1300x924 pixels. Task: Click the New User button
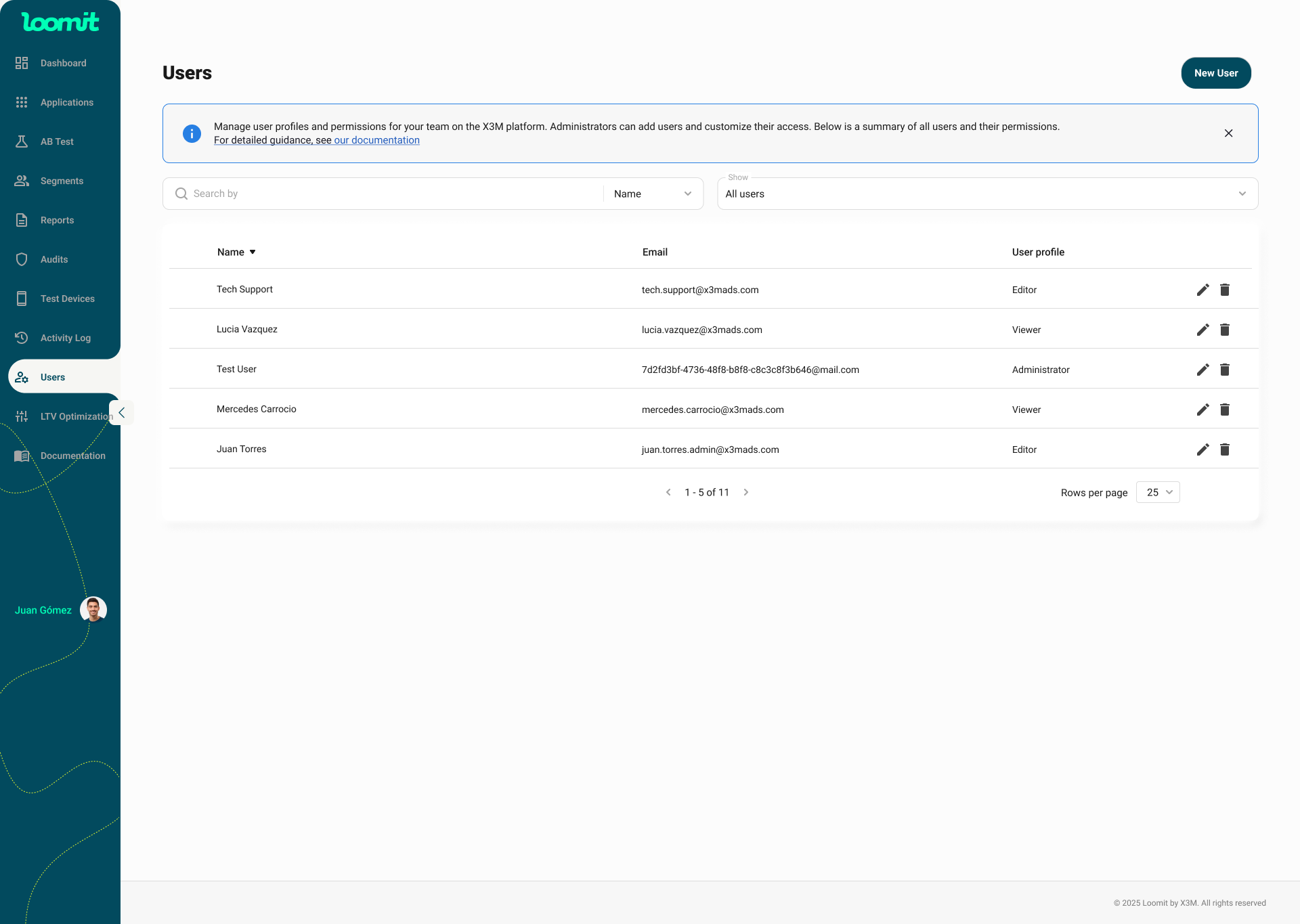click(1215, 73)
